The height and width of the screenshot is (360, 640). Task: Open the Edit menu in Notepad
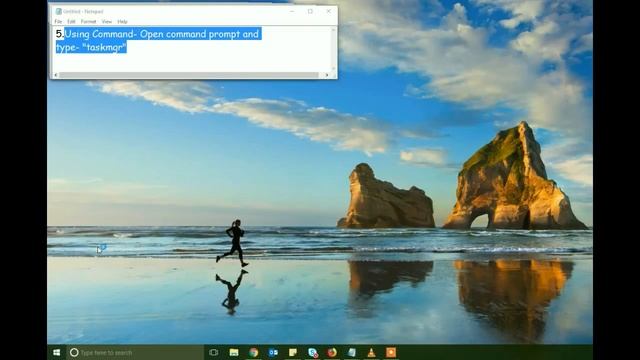[71, 22]
